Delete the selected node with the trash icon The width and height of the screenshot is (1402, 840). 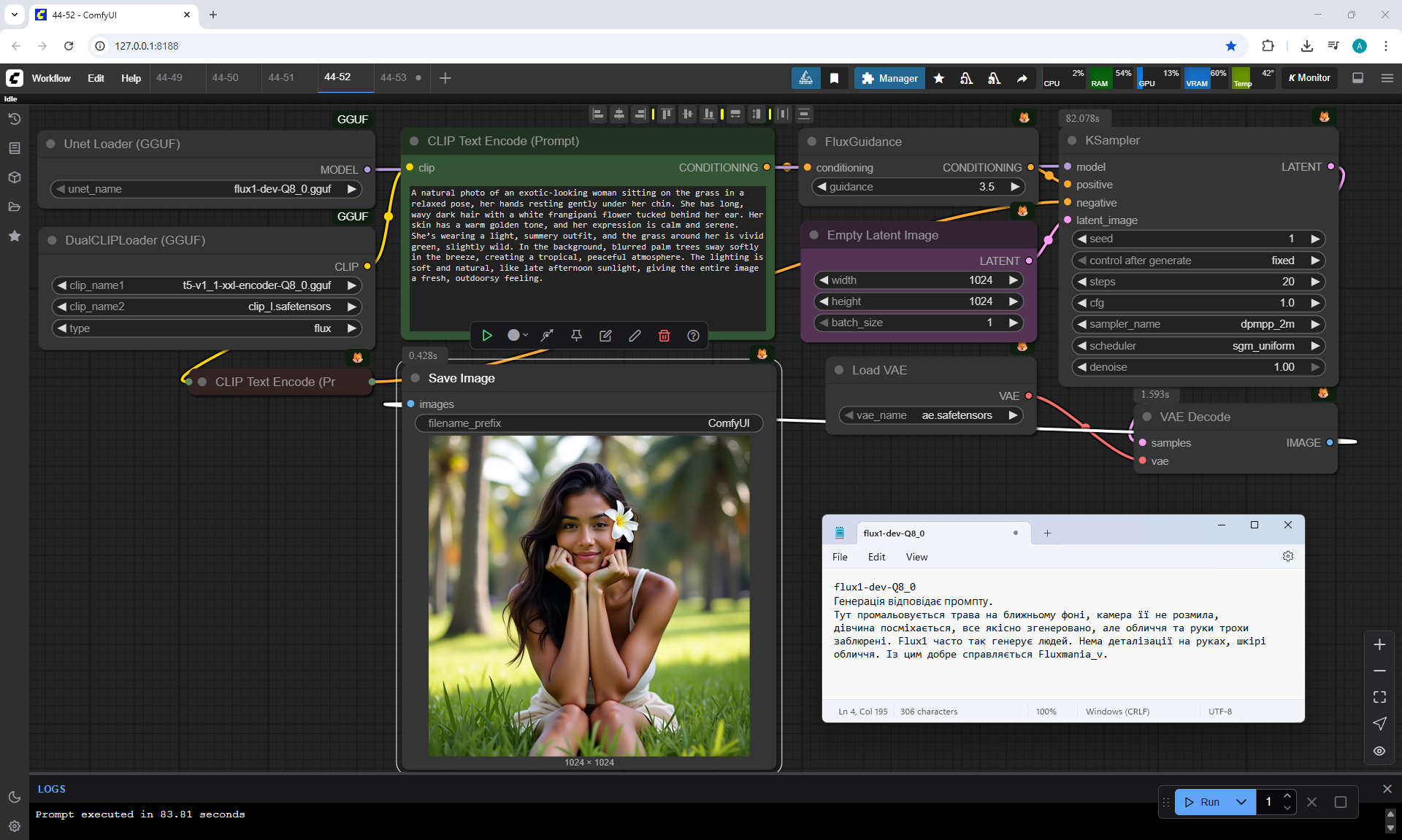click(664, 336)
